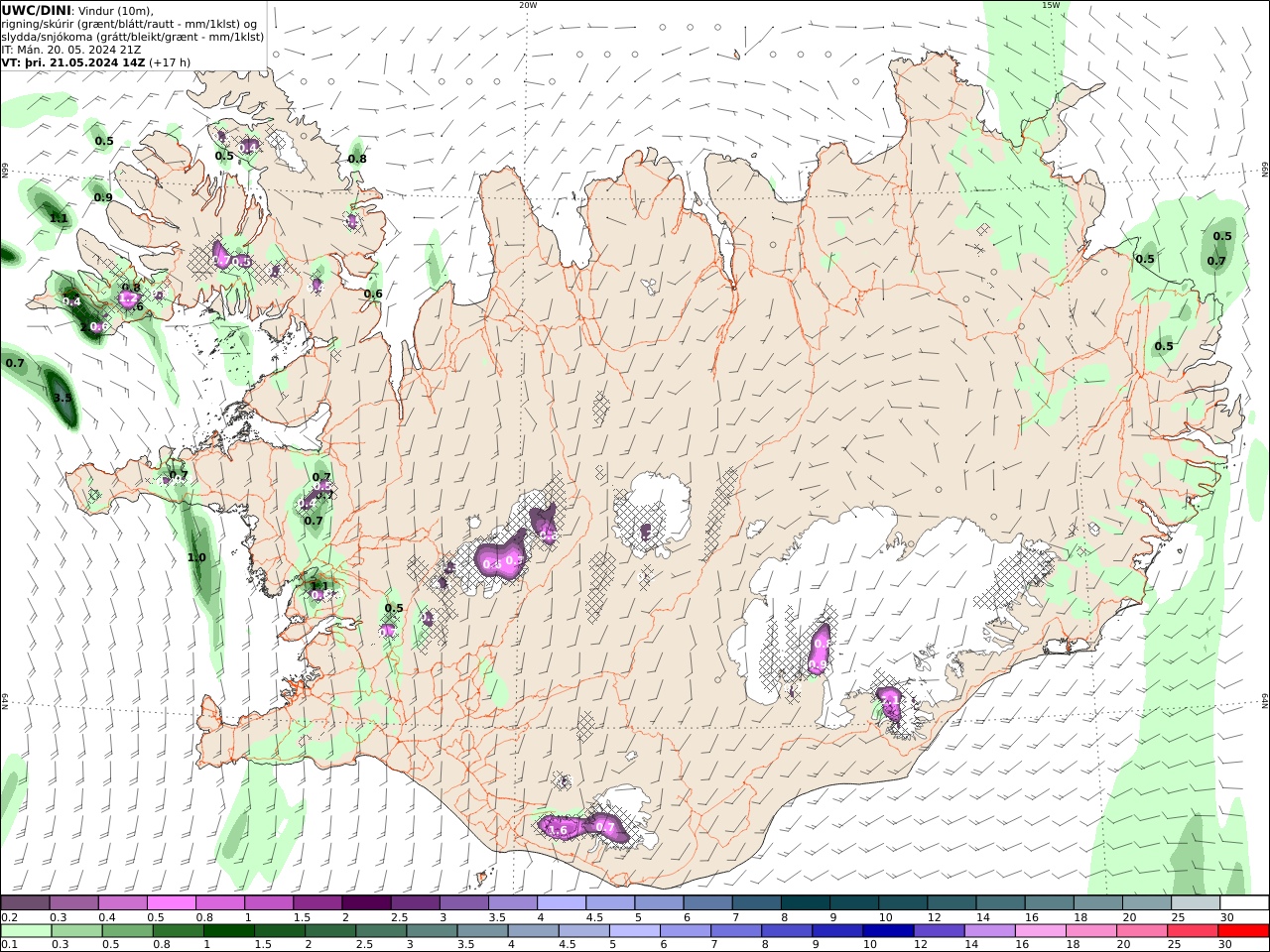Pick the dusky purple 0.2 snow swatch

[25, 903]
